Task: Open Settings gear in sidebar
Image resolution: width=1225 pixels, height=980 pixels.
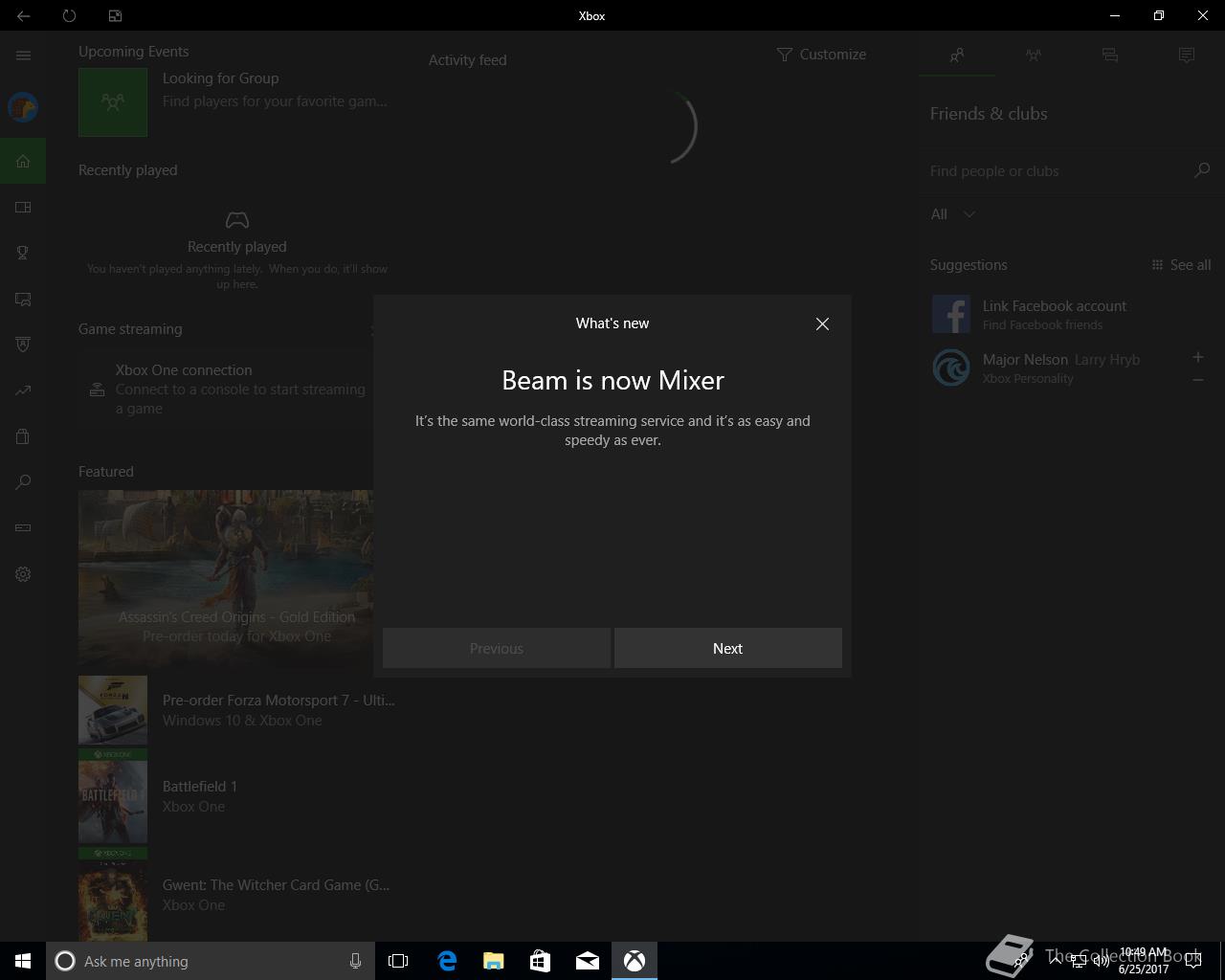Action: (x=23, y=574)
